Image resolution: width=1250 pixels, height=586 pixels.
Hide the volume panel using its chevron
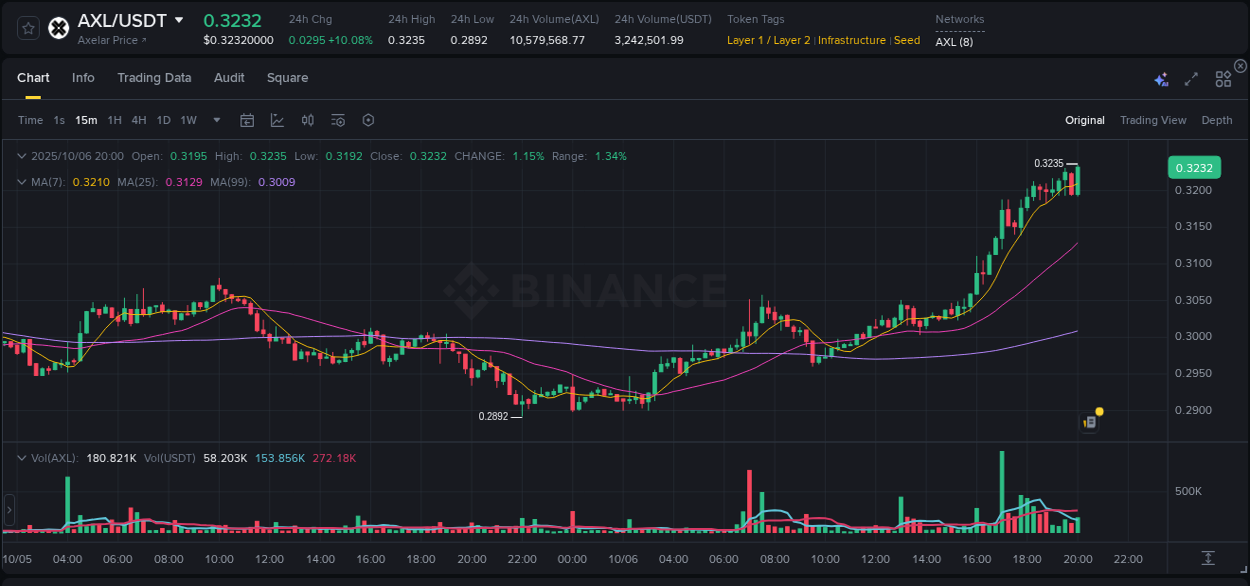[20, 457]
